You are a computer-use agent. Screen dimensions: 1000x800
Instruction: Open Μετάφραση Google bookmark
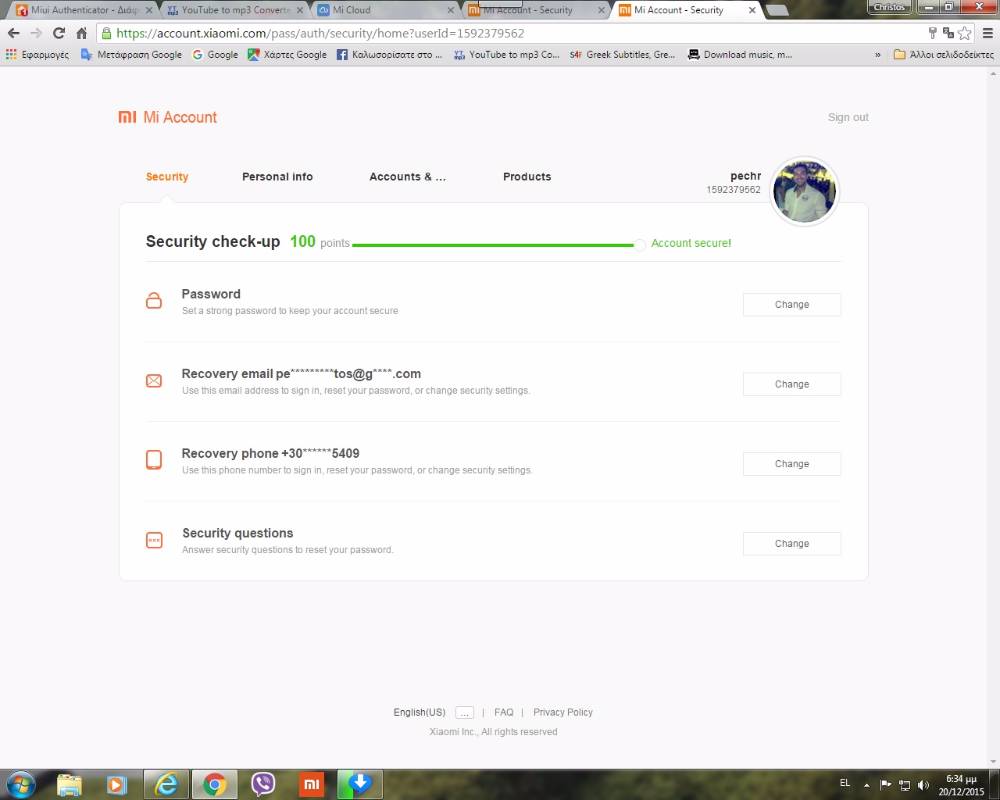pyautogui.click(x=131, y=55)
